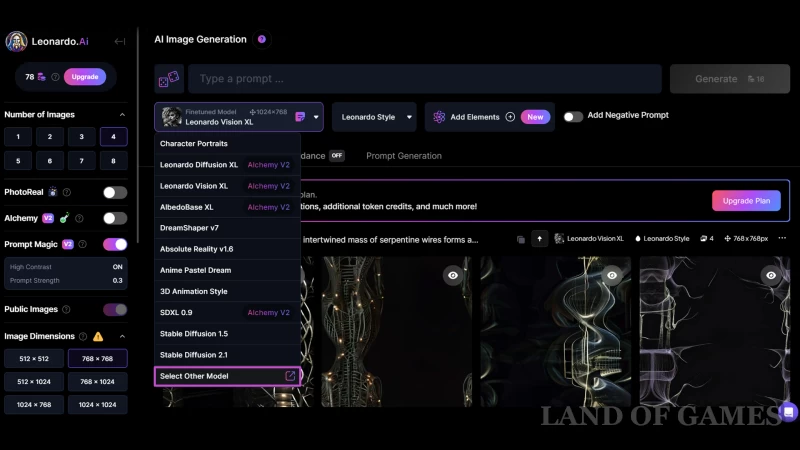Open the chat support bubble icon
The width and height of the screenshot is (800, 450).
pyautogui.click(x=788, y=412)
